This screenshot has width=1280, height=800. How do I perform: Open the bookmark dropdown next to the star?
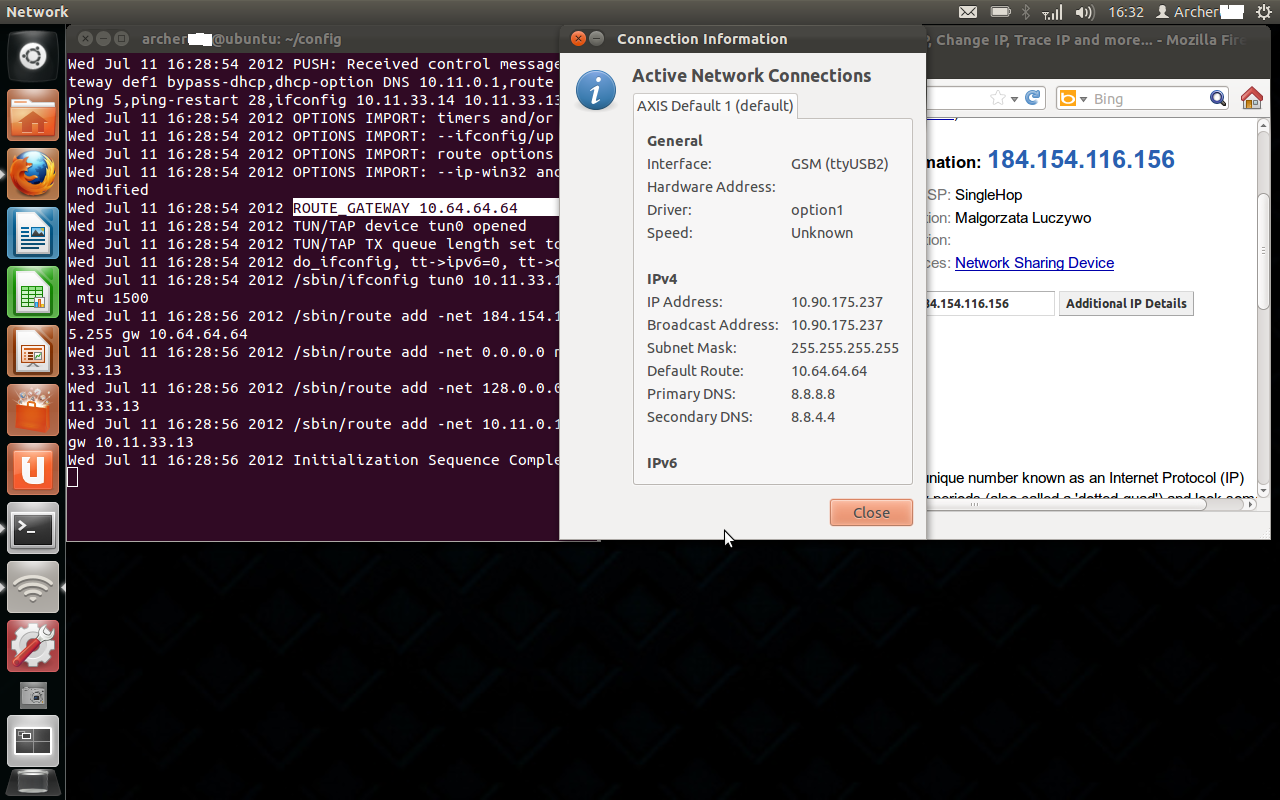(1013, 98)
